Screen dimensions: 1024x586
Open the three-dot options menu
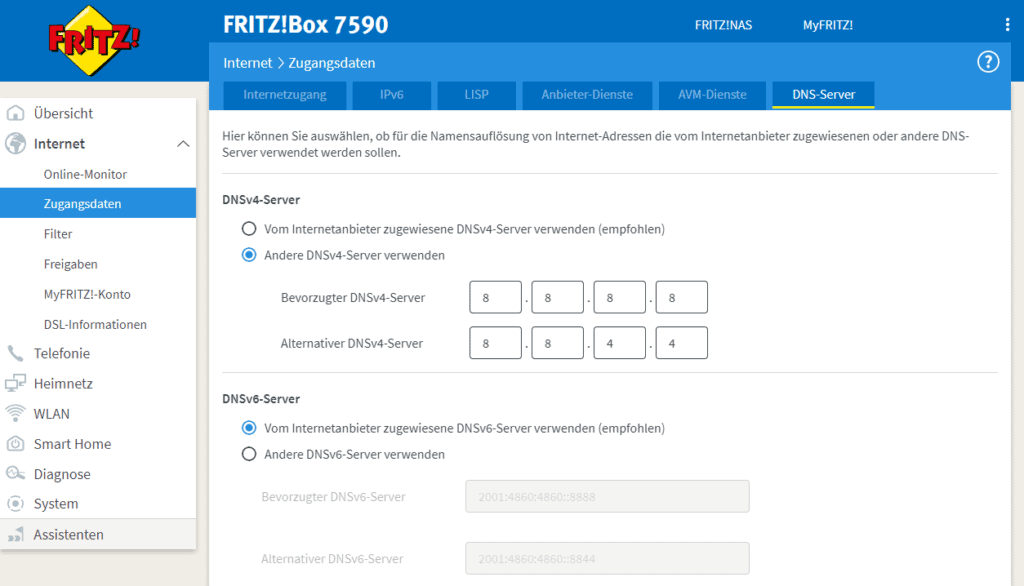point(1007,25)
